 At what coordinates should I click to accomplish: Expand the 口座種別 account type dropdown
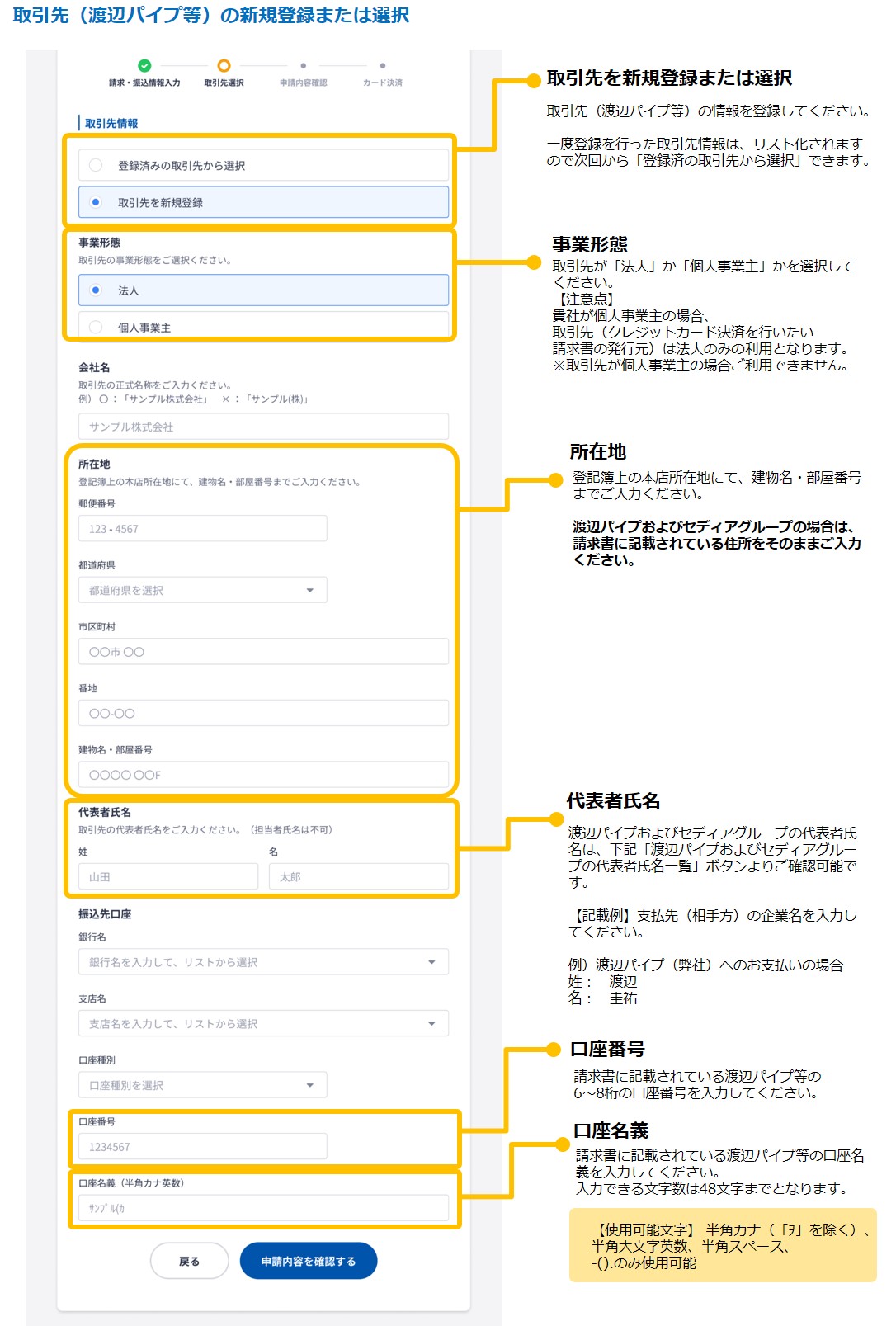[x=202, y=1085]
